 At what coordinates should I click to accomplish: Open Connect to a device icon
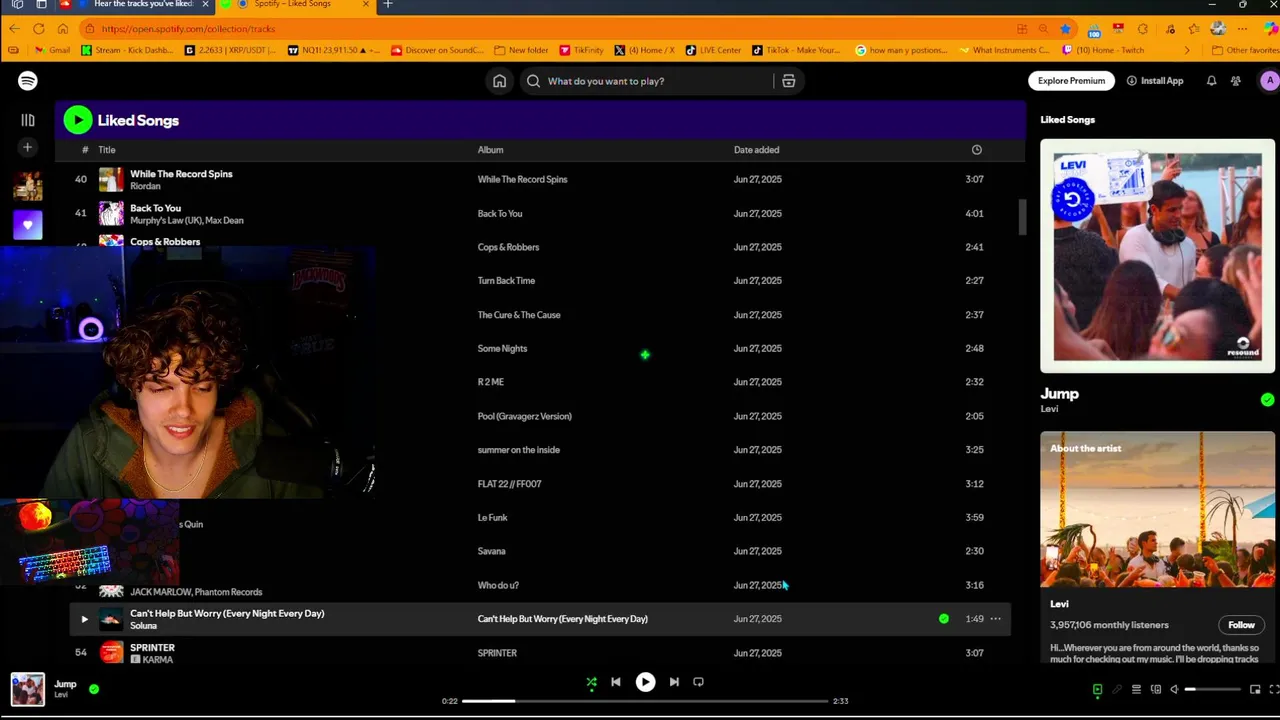click(x=1155, y=690)
